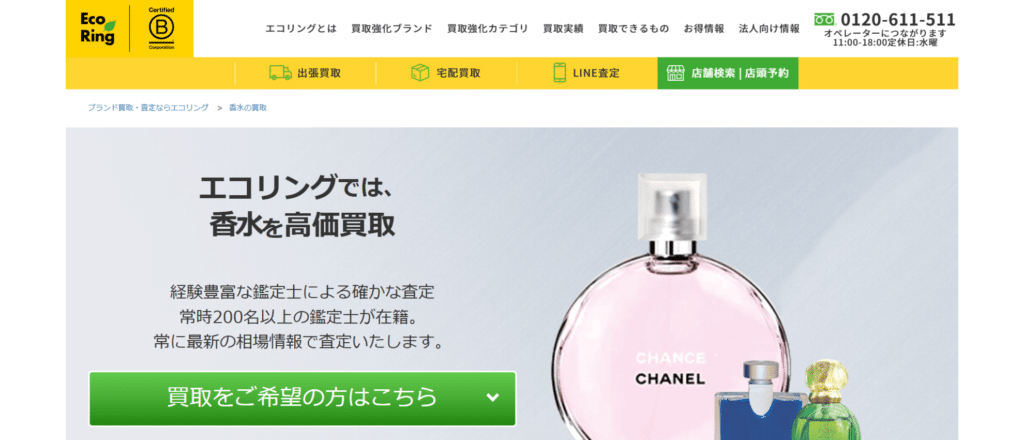Click the box icon for 宅配買取

click(420, 73)
